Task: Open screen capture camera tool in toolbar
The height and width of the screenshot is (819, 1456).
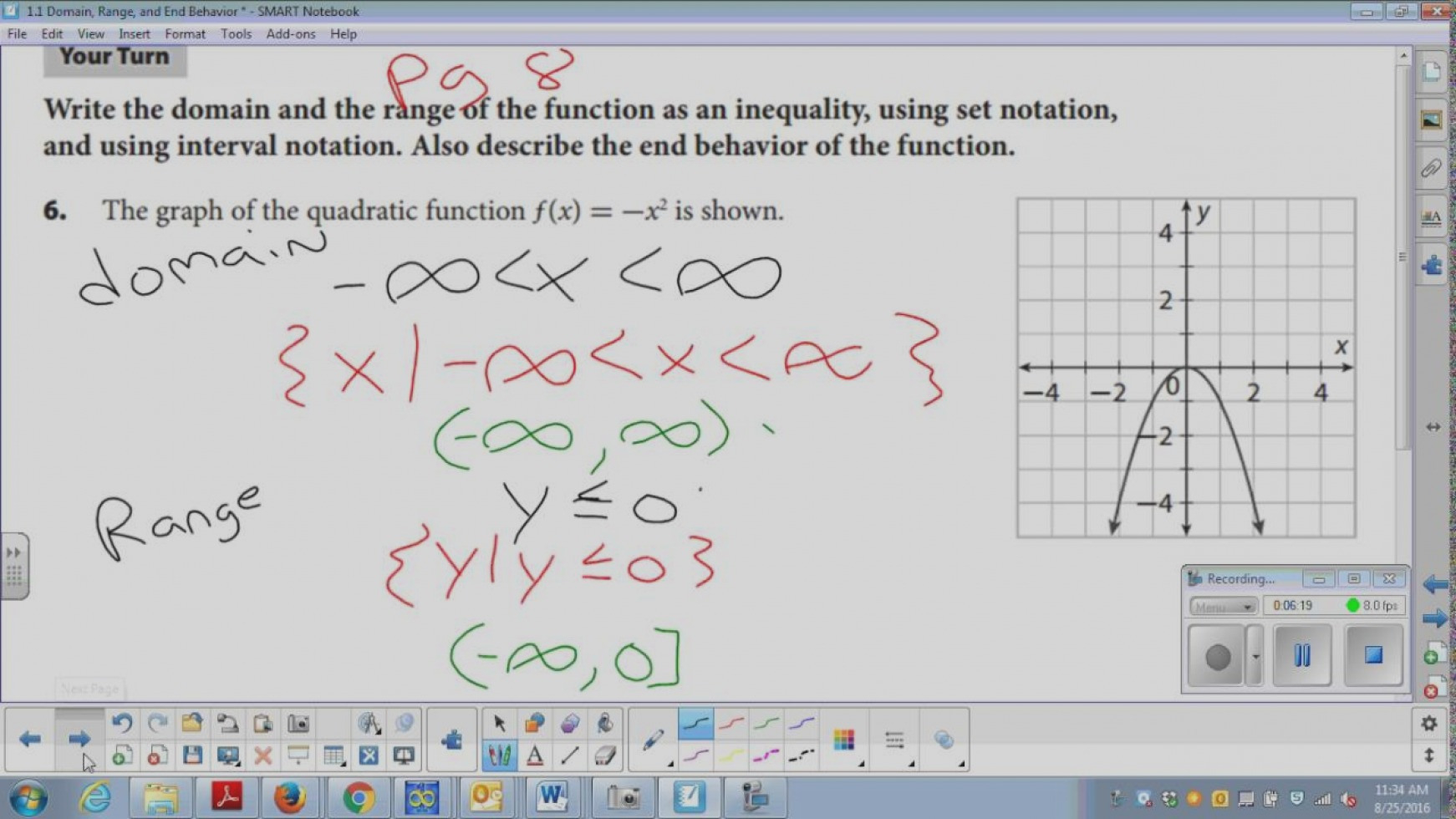Action: [x=298, y=723]
